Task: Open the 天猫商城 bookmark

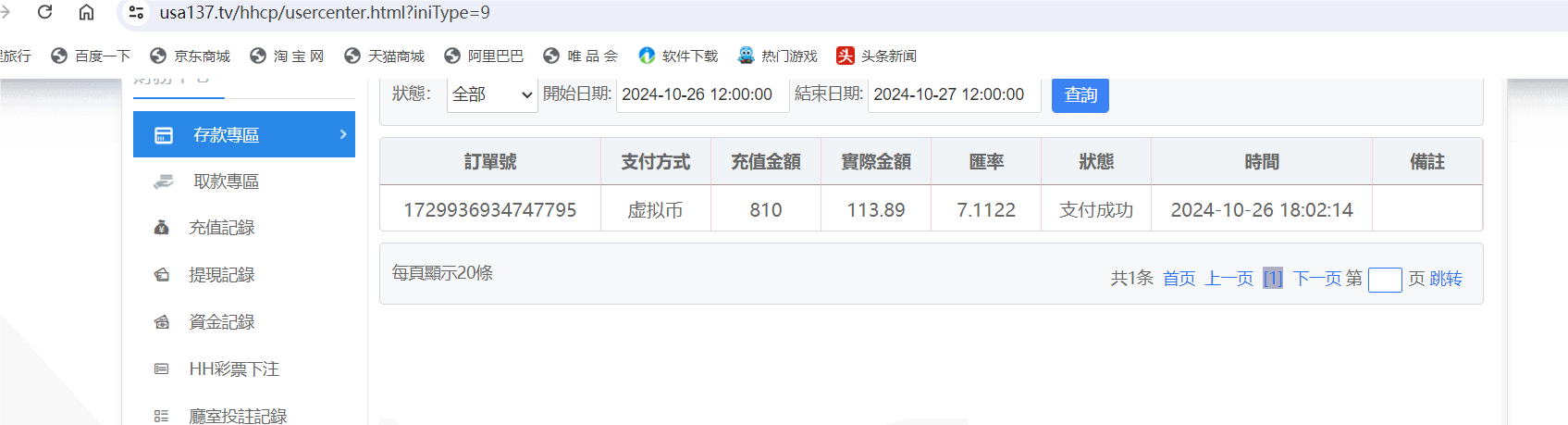Action: pos(385,56)
